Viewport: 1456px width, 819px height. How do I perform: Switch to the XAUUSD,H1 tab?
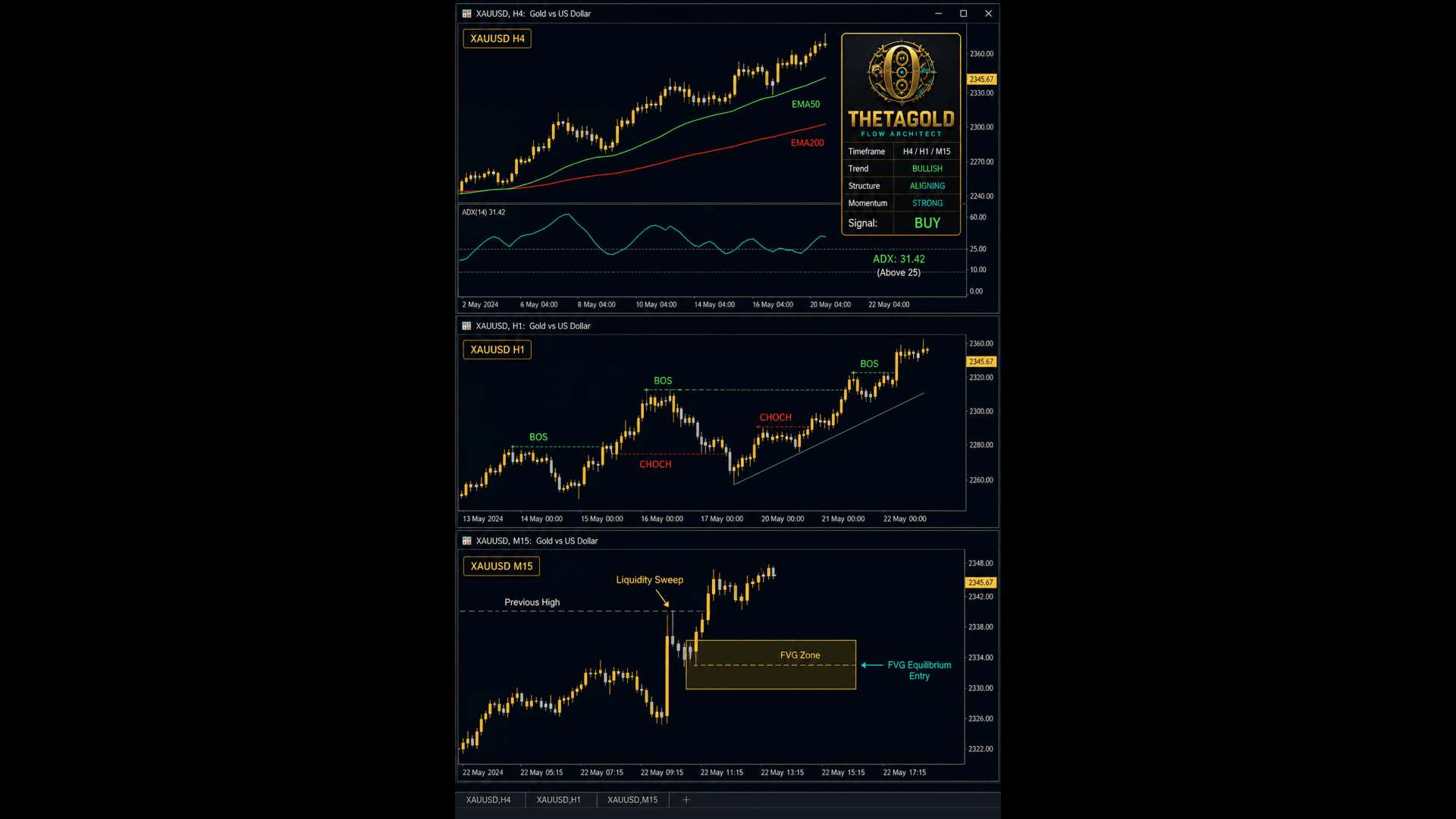coord(559,800)
